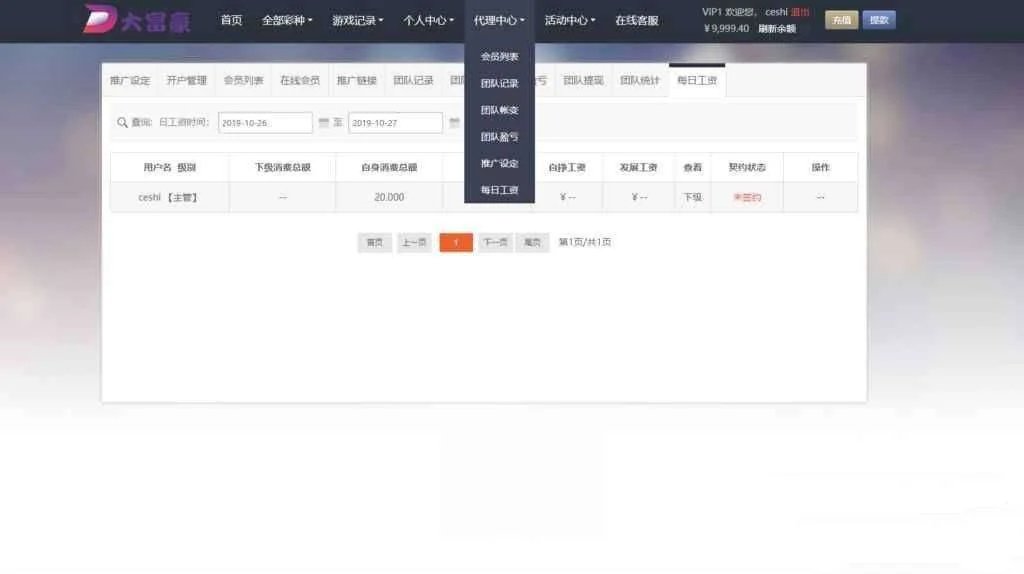
Task: Open calendar picker beside start date
Action: pos(323,122)
